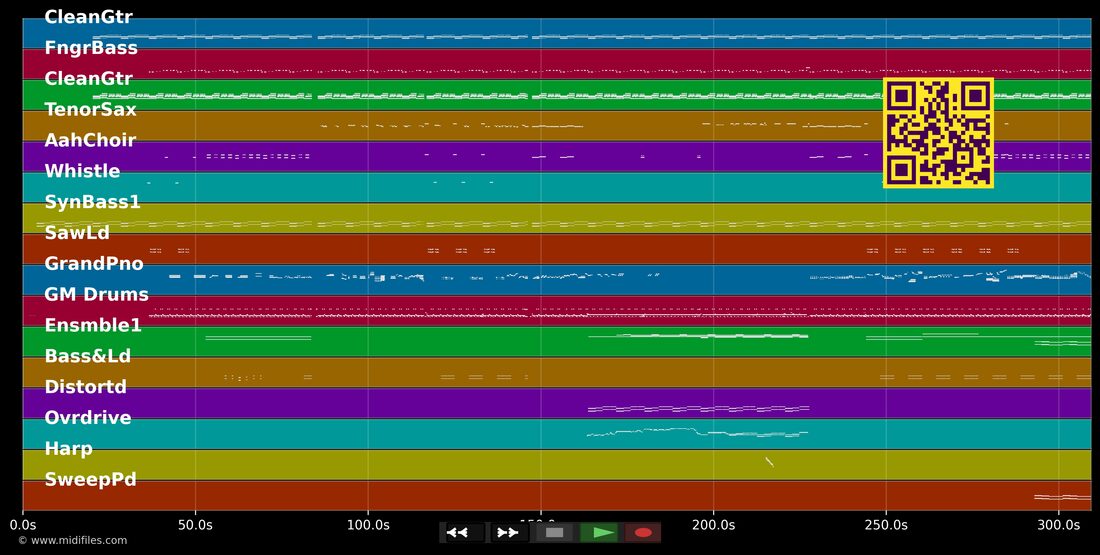The width and height of the screenshot is (1100, 555).
Task: Select the AahChoir track label
Action: (x=90, y=140)
